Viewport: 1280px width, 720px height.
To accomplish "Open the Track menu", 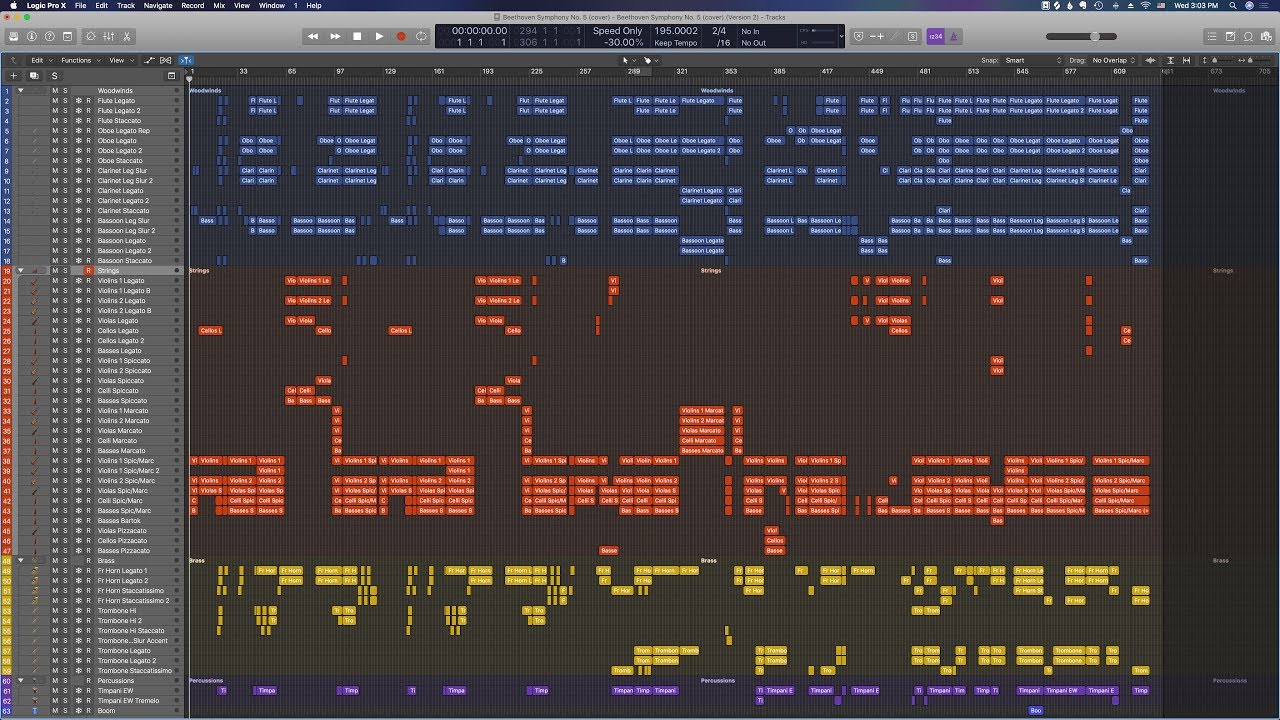I will (x=125, y=5).
